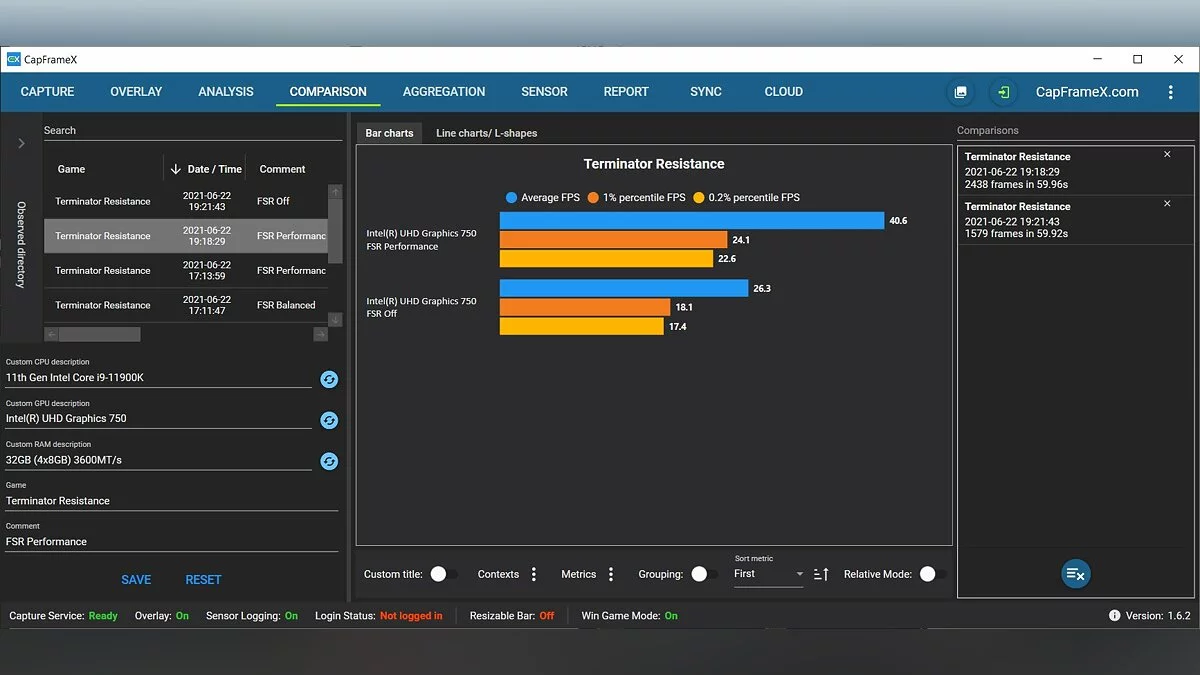Screen dimensions: 1200x675
Task: Switch to the ANALYSIS tab
Action: [x=226, y=92]
